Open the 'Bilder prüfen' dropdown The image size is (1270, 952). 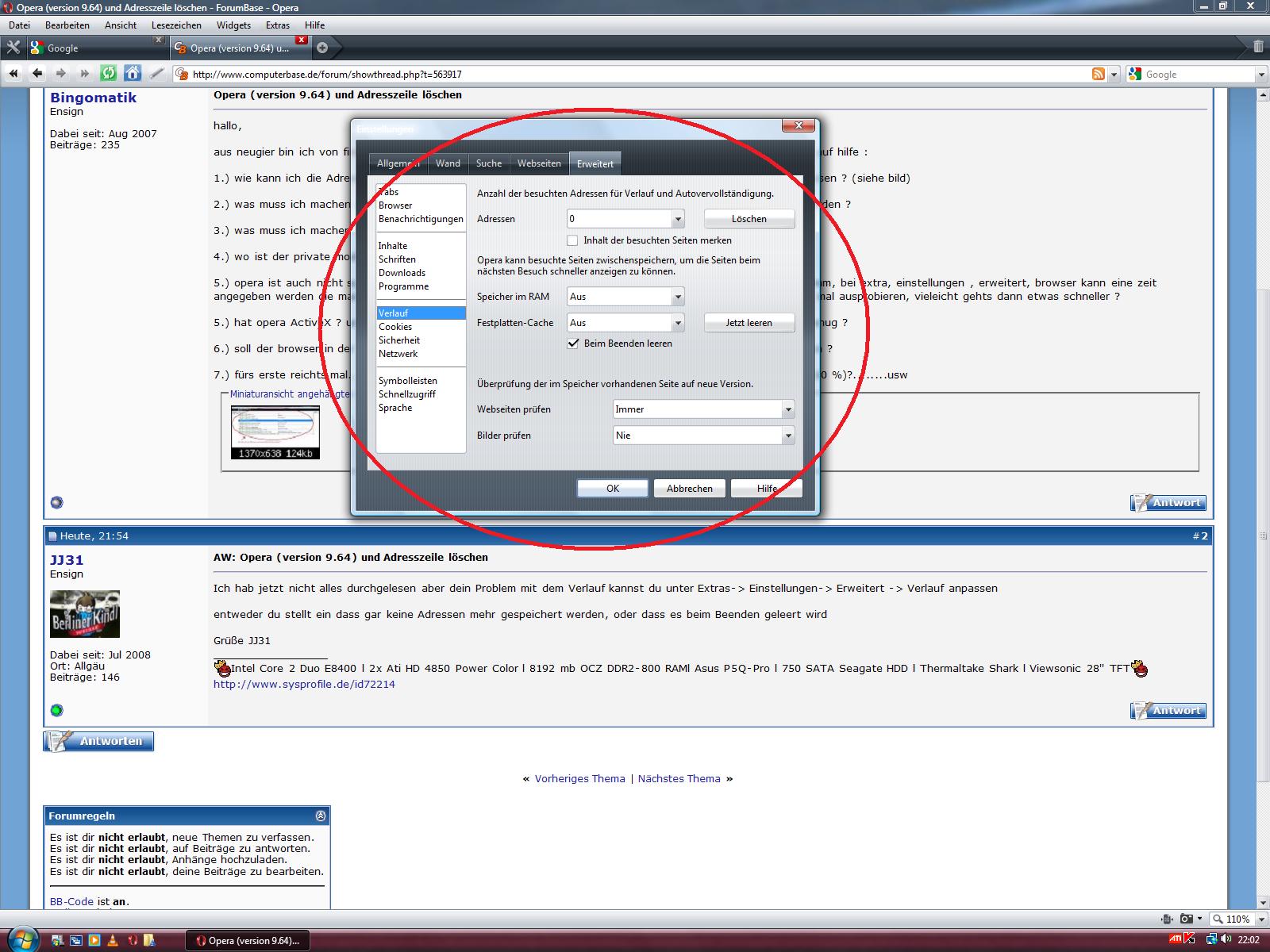click(788, 436)
